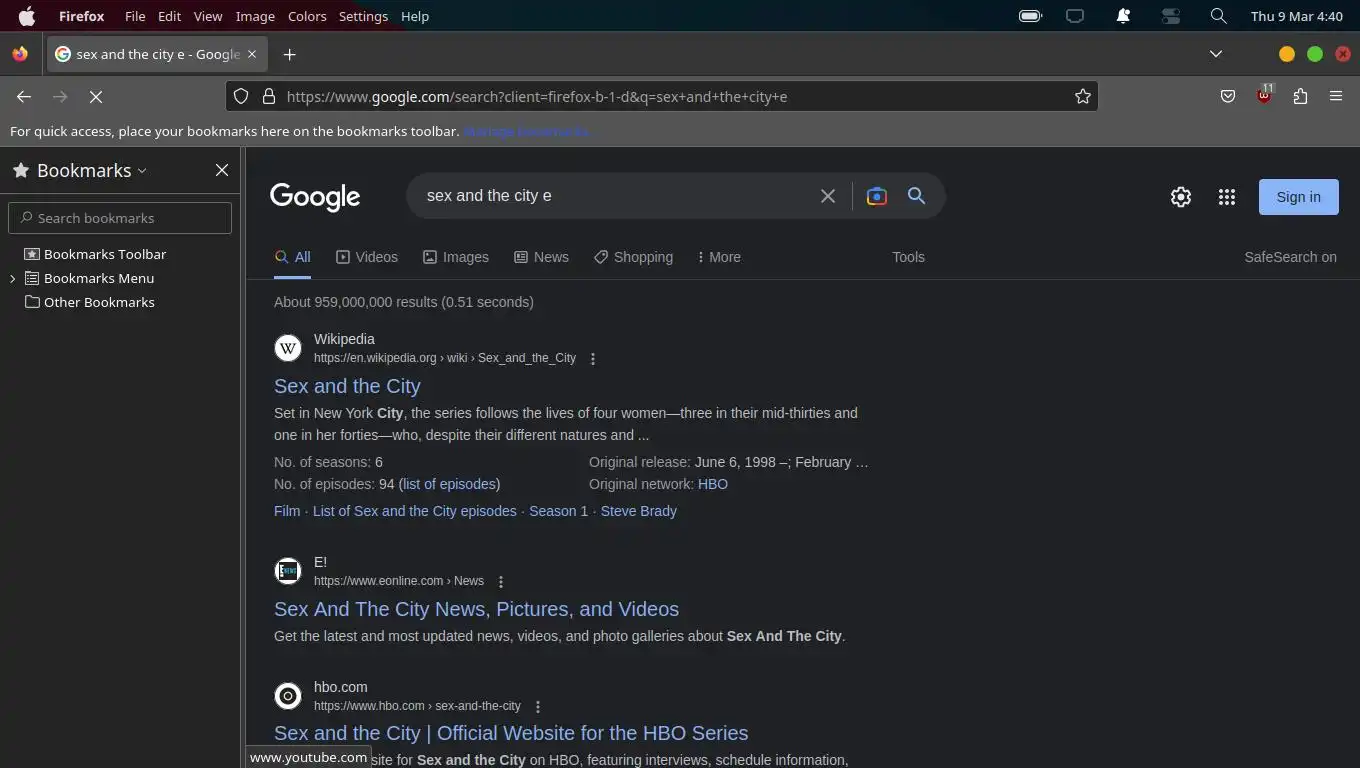This screenshot has height=768, width=1360.
Task: Select the All results tab
Action: tap(293, 257)
